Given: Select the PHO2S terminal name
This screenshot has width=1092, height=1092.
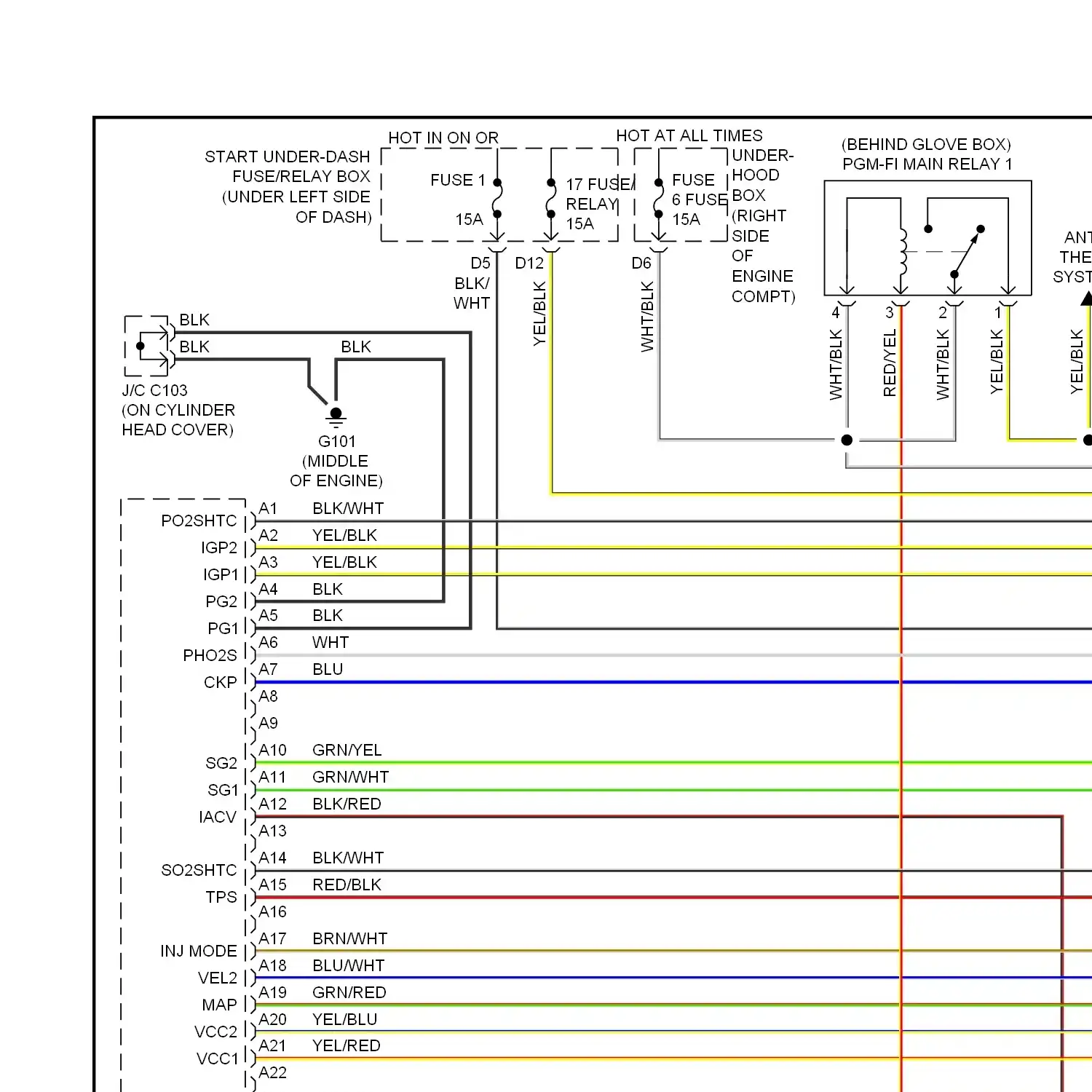Looking at the screenshot, I should [x=210, y=655].
